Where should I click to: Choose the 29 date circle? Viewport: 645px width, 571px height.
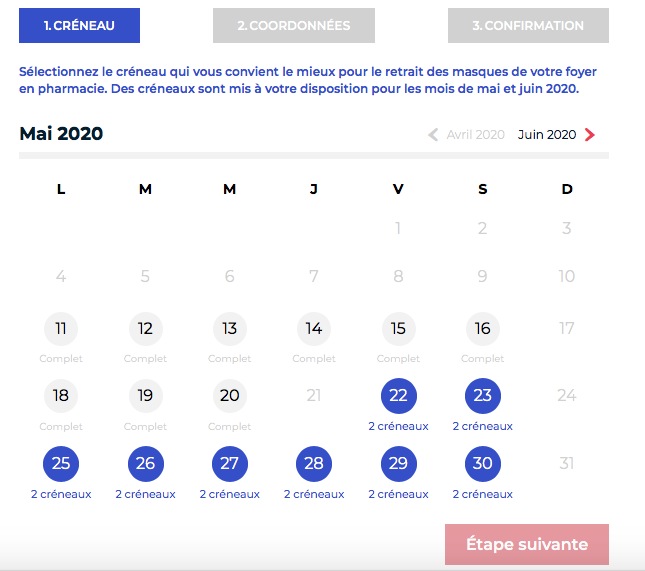point(398,463)
